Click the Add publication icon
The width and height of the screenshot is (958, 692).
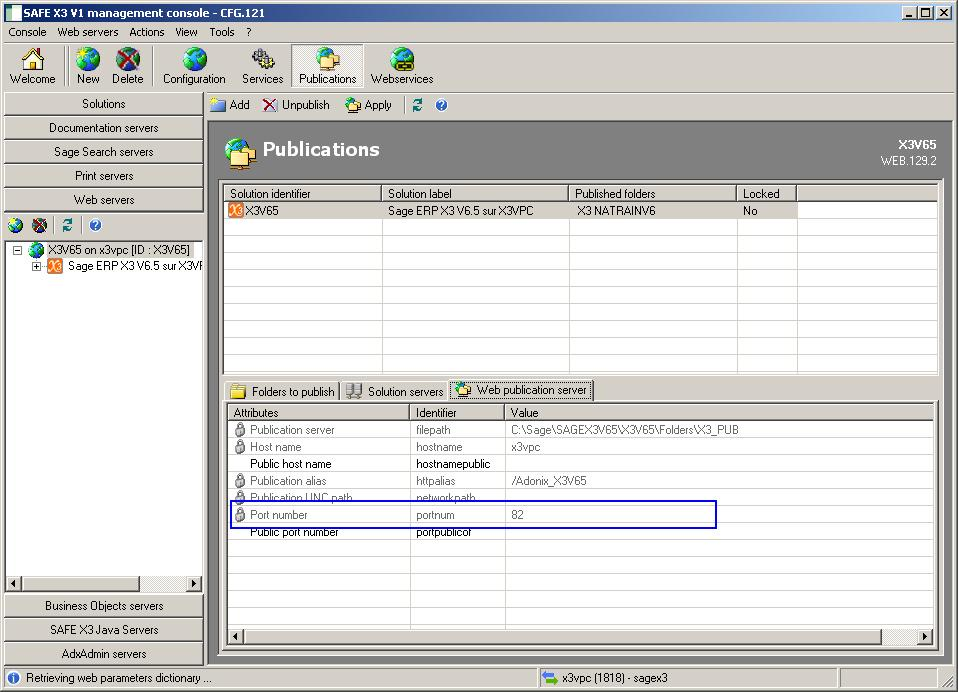[218, 105]
